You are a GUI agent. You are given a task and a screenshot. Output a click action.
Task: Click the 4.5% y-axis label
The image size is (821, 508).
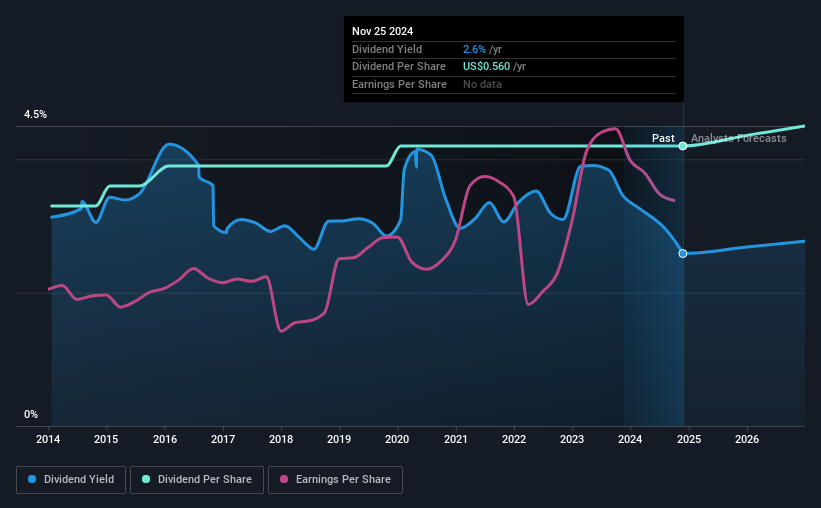point(35,115)
